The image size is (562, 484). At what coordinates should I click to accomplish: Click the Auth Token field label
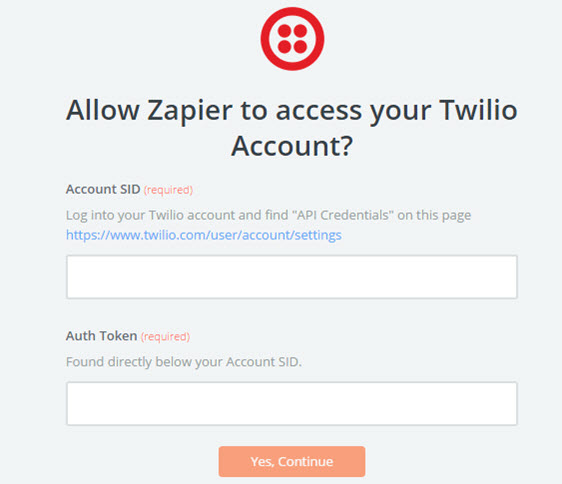101,336
